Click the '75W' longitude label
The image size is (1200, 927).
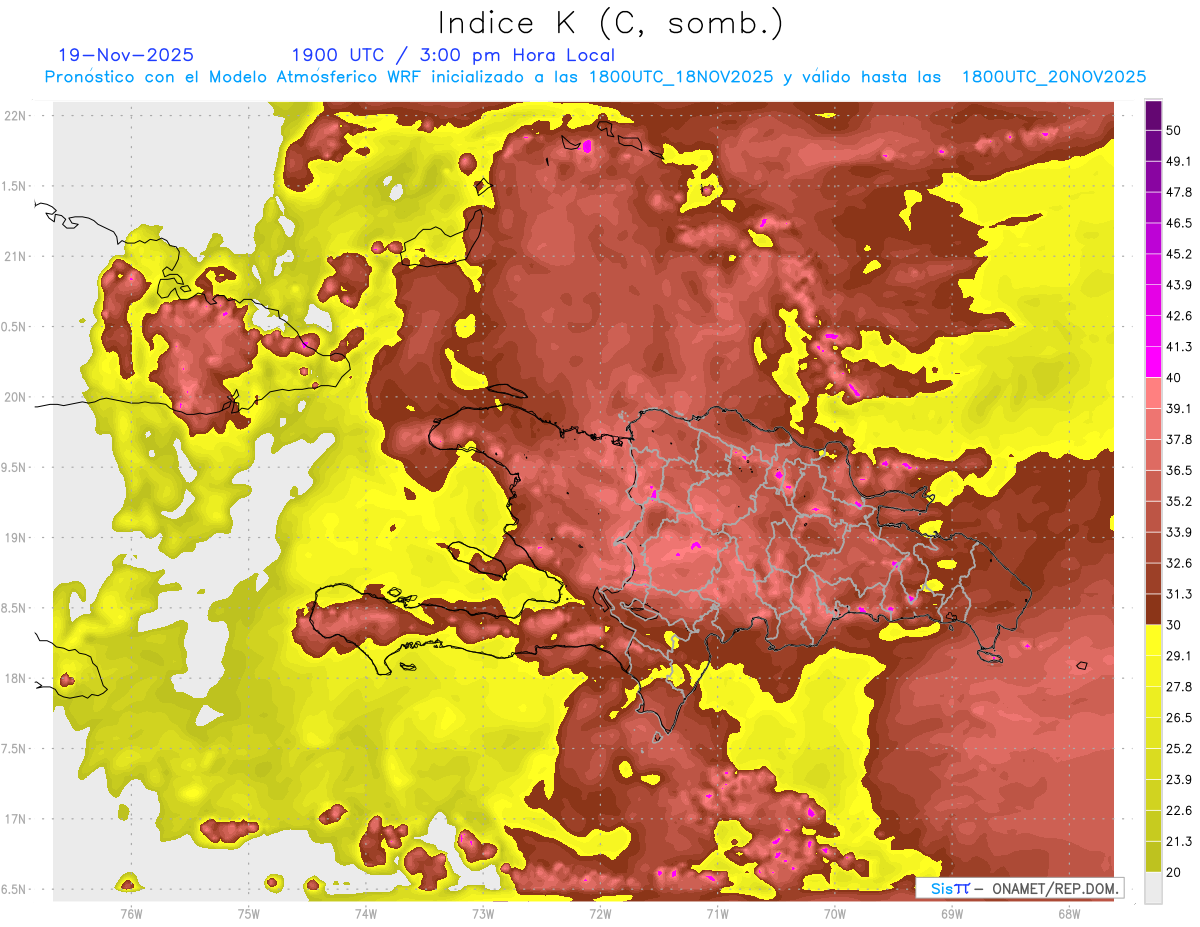pyautogui.click(x=248, y=913)
